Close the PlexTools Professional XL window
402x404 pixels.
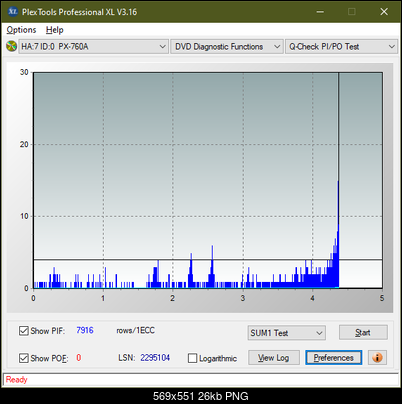click(x=384, y=12)
